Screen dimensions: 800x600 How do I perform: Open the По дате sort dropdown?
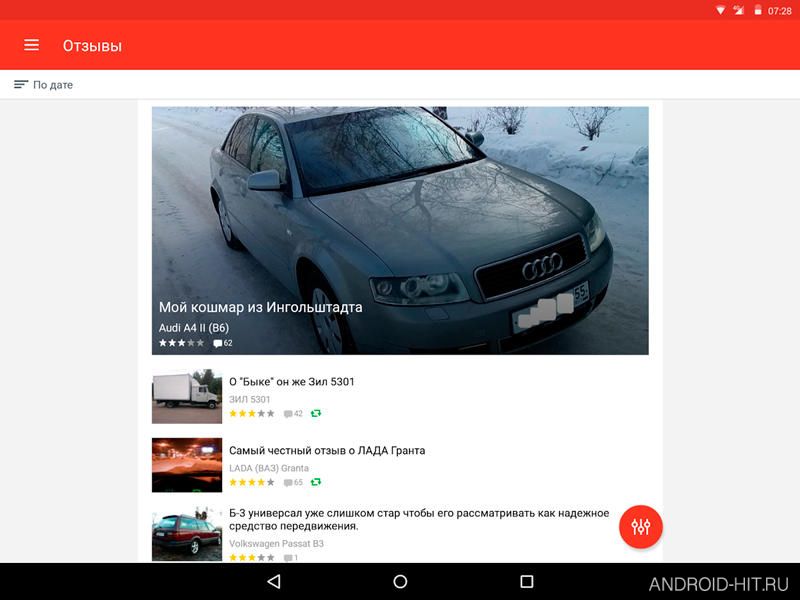[x=43, y=85]
